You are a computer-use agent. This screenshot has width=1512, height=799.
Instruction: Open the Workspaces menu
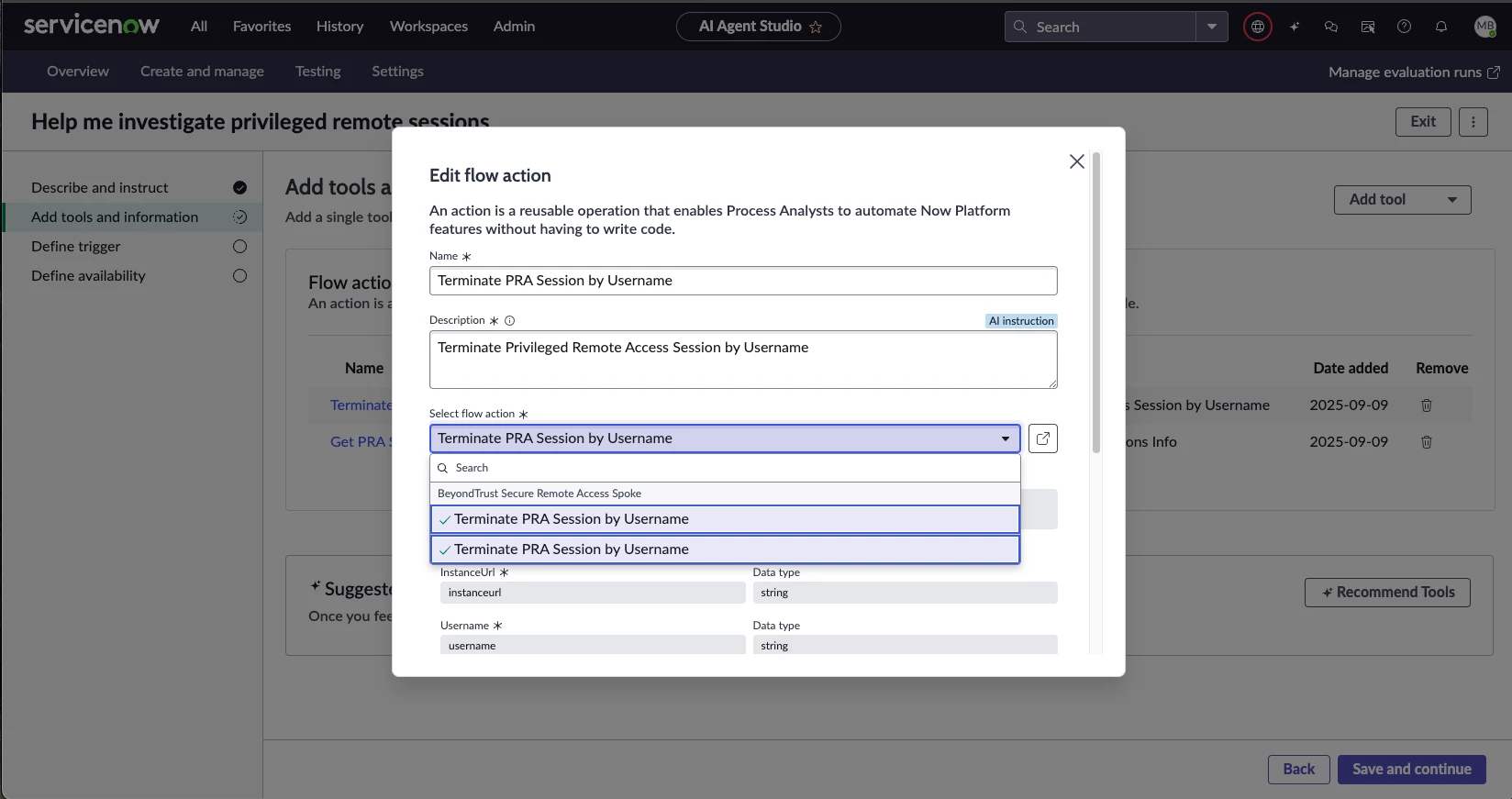(428, 27)
